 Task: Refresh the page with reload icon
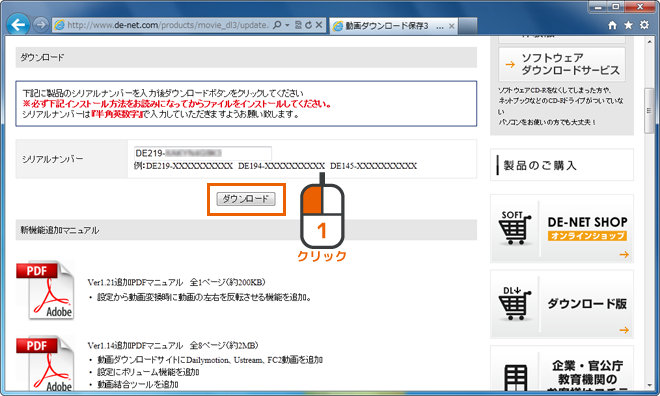click(308, 25)
